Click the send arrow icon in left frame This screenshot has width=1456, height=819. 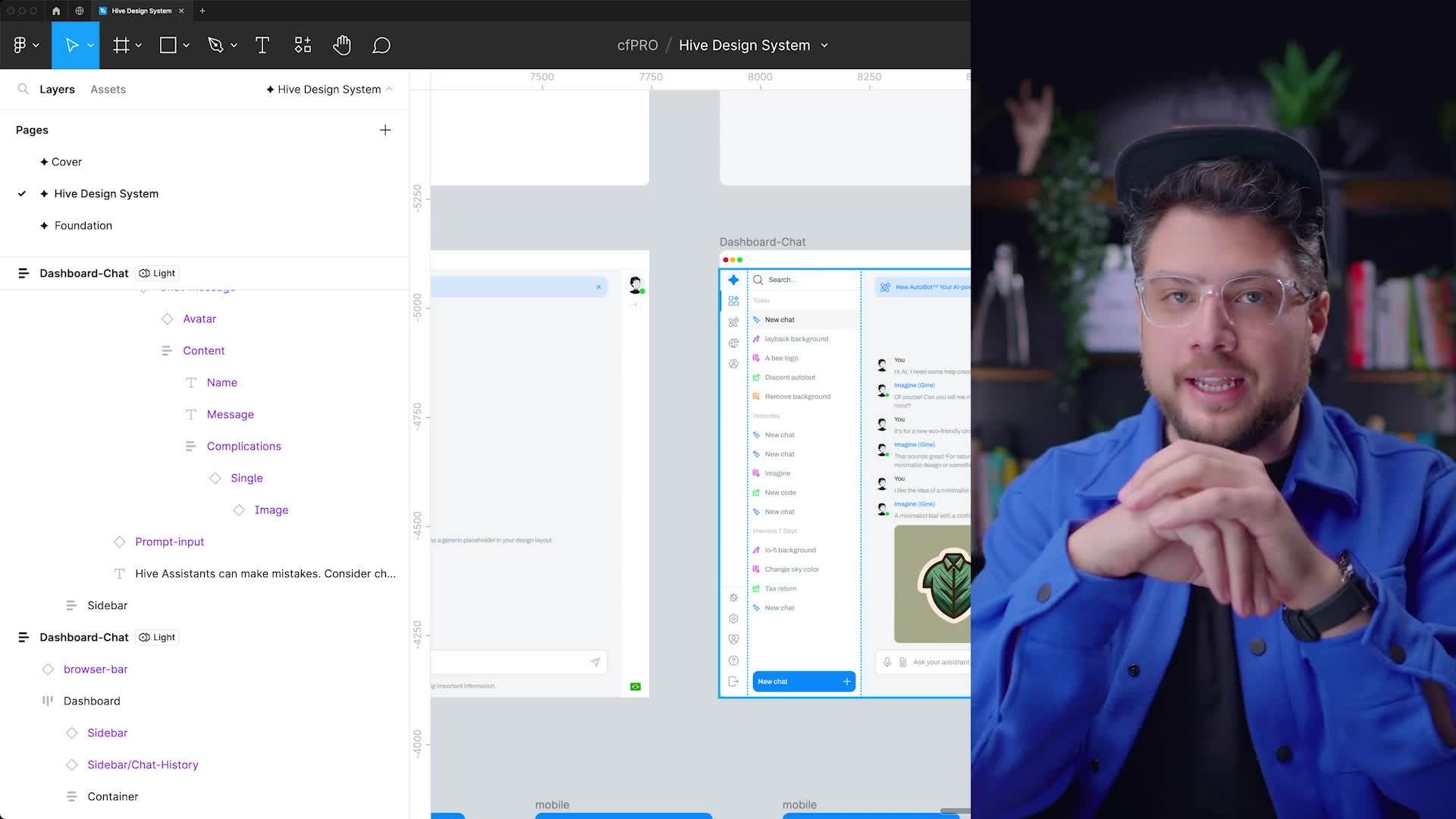595,662
